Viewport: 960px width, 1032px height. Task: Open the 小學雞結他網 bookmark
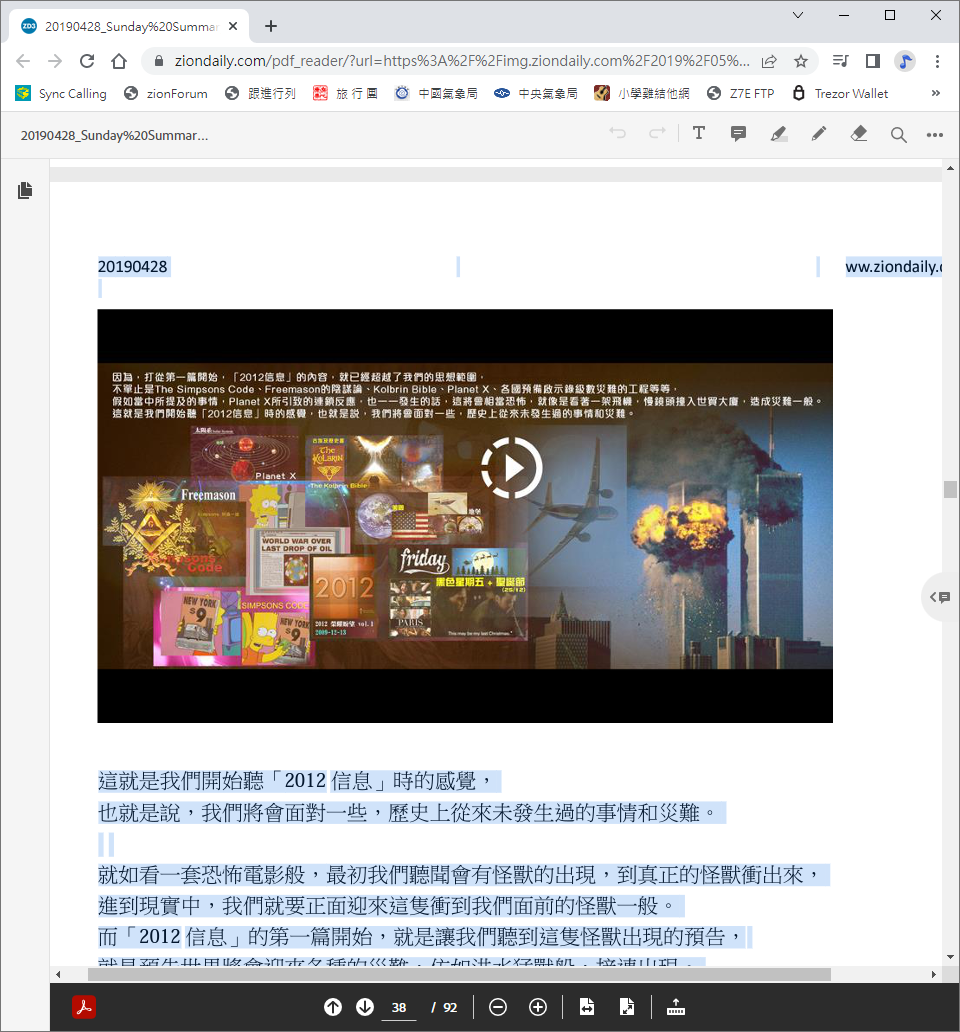[642, 93]
